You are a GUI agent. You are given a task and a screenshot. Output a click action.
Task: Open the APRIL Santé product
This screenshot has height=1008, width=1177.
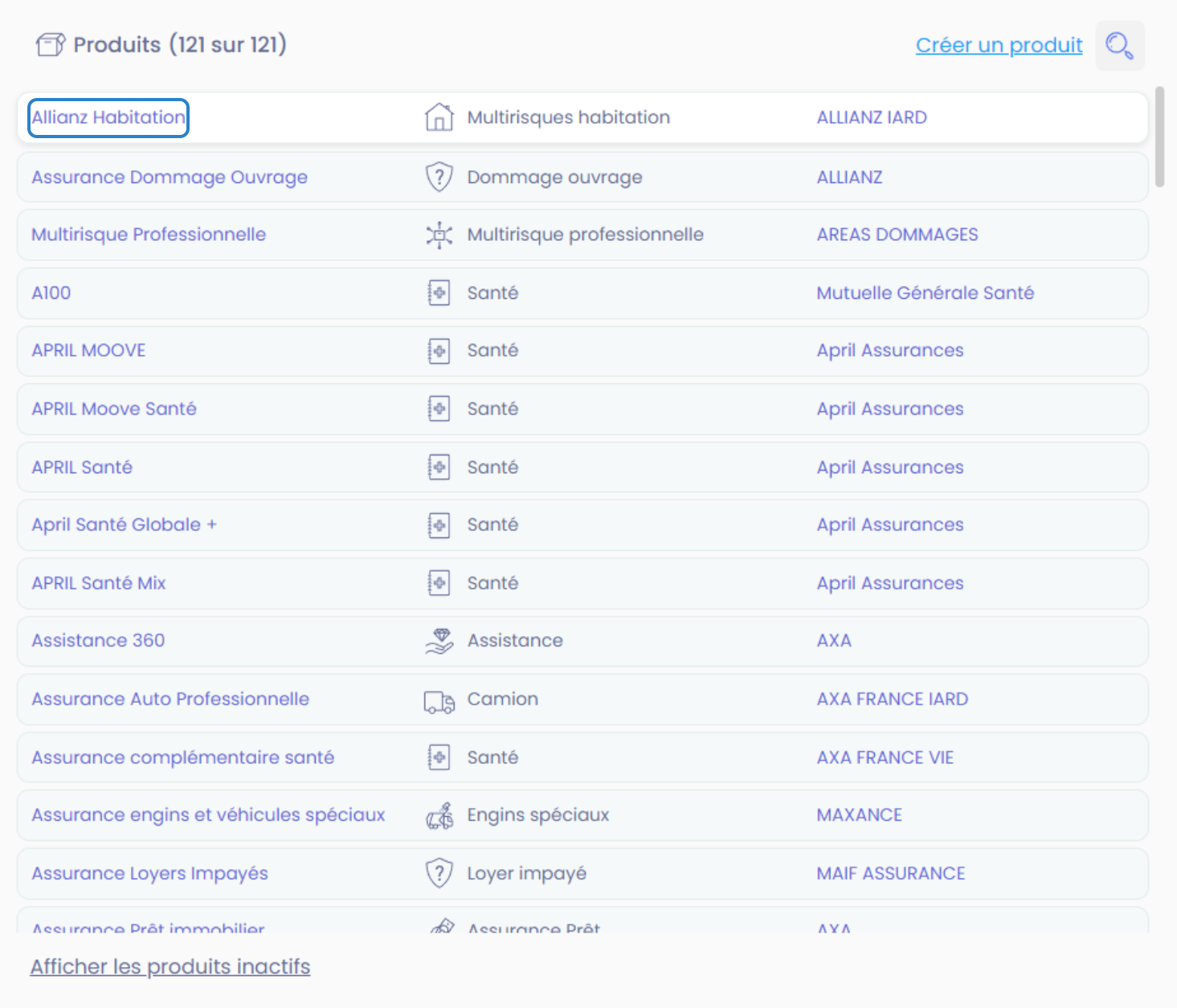(82, 467)
